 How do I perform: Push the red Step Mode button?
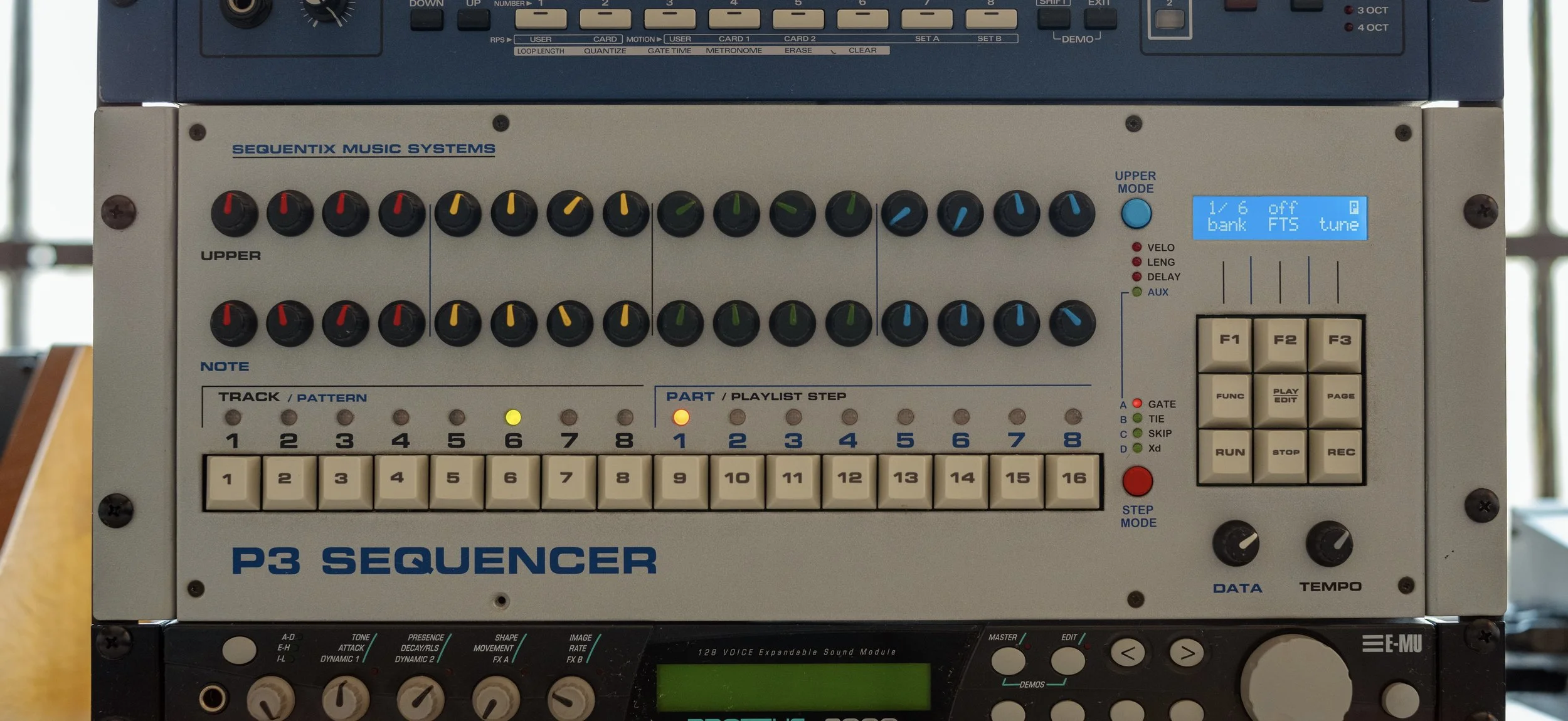pyautogui.click(x=1137, y=481)
